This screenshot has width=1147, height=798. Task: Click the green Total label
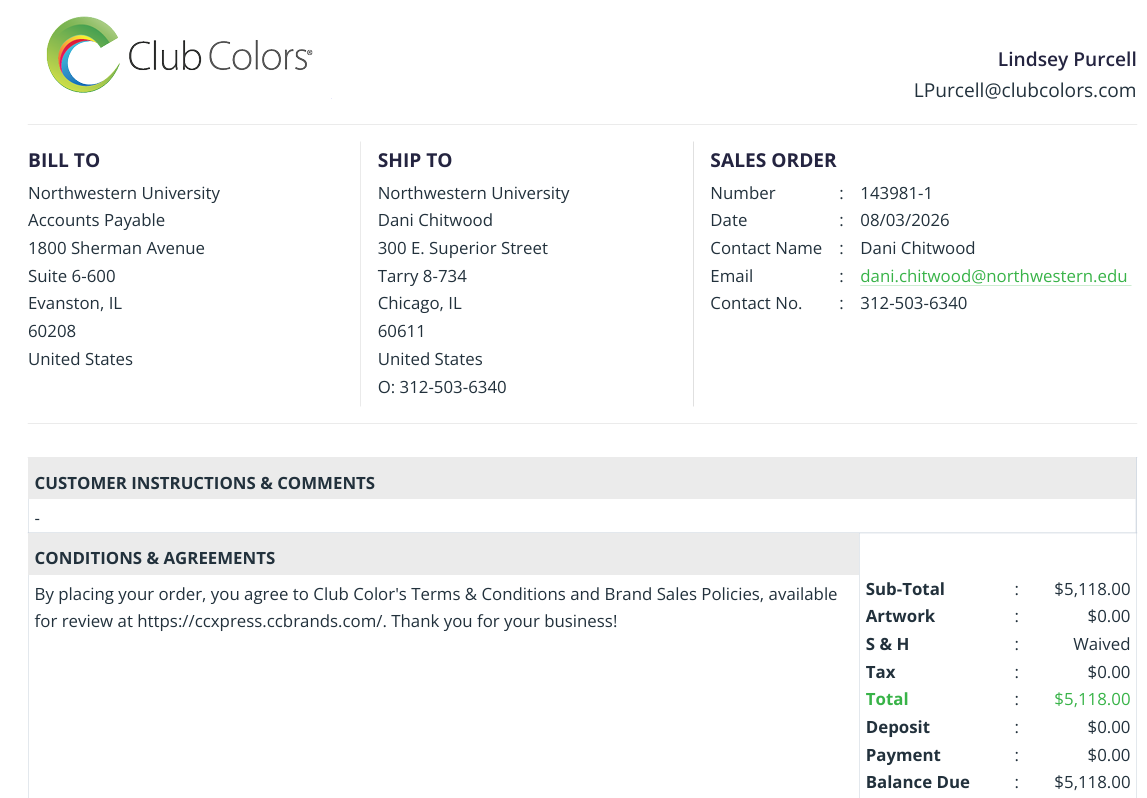(x=887, y=699)
